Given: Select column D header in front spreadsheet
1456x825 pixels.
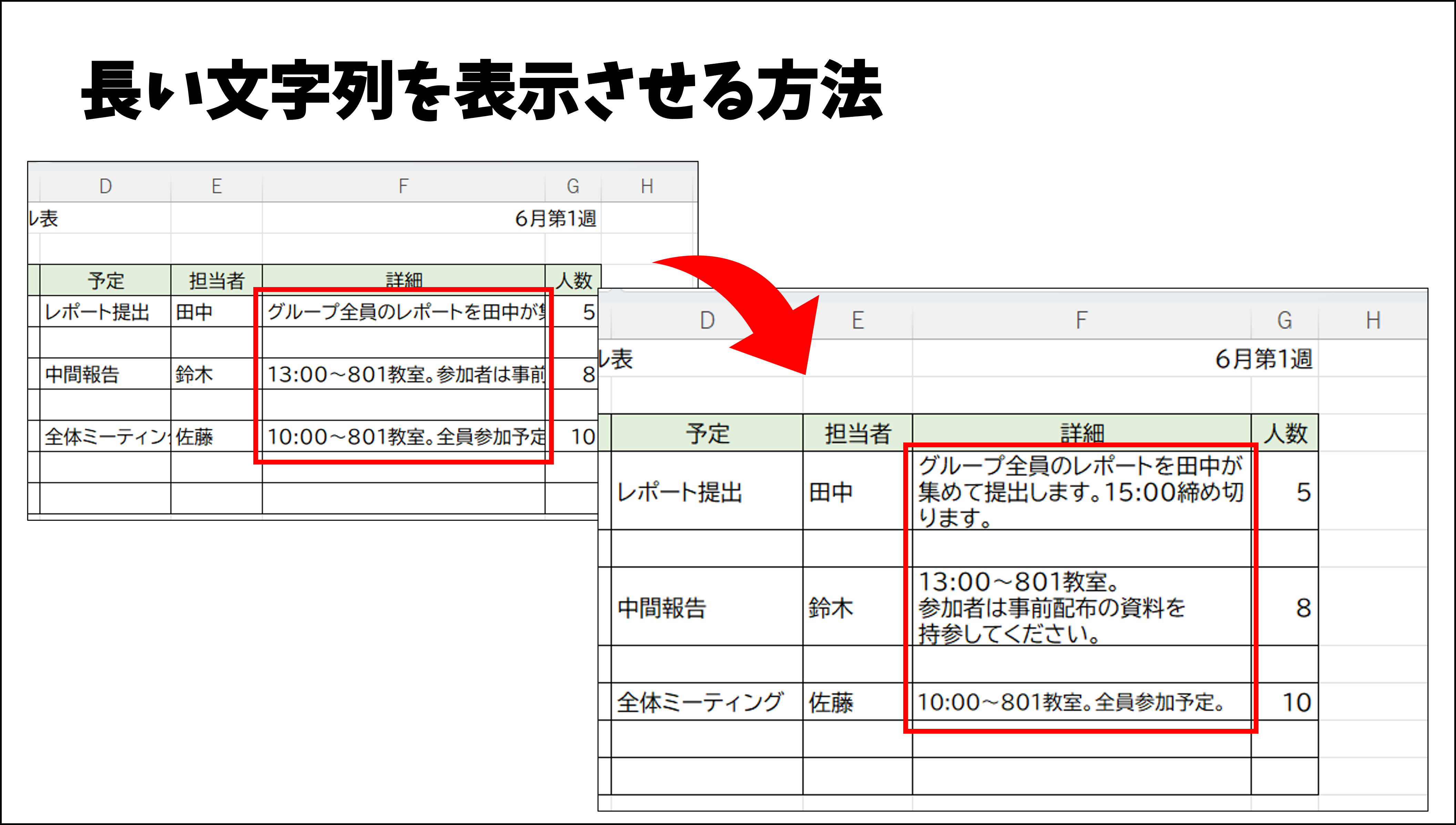Looking at the screenshot, I should point(707,321).
